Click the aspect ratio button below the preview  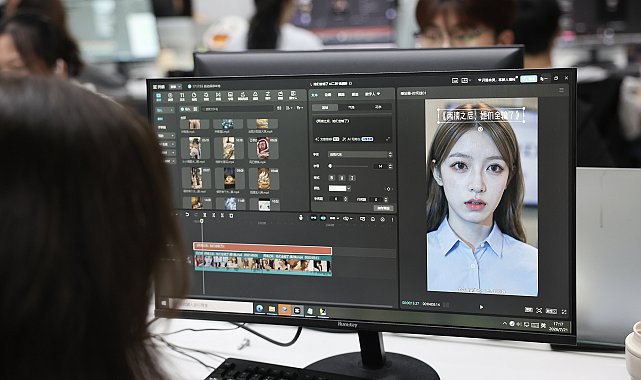pos(551,311)
